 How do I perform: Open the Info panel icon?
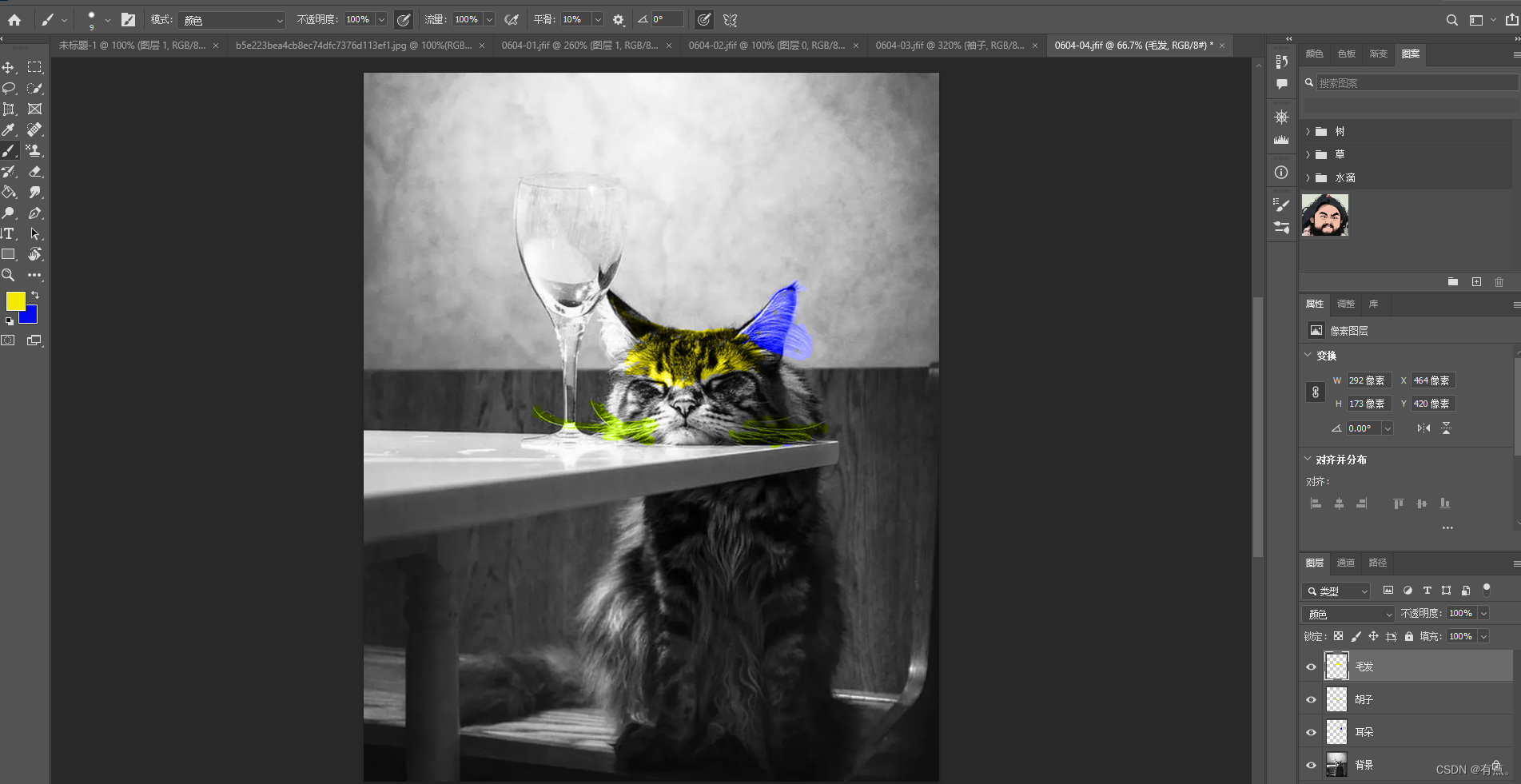click(1281, 173)
